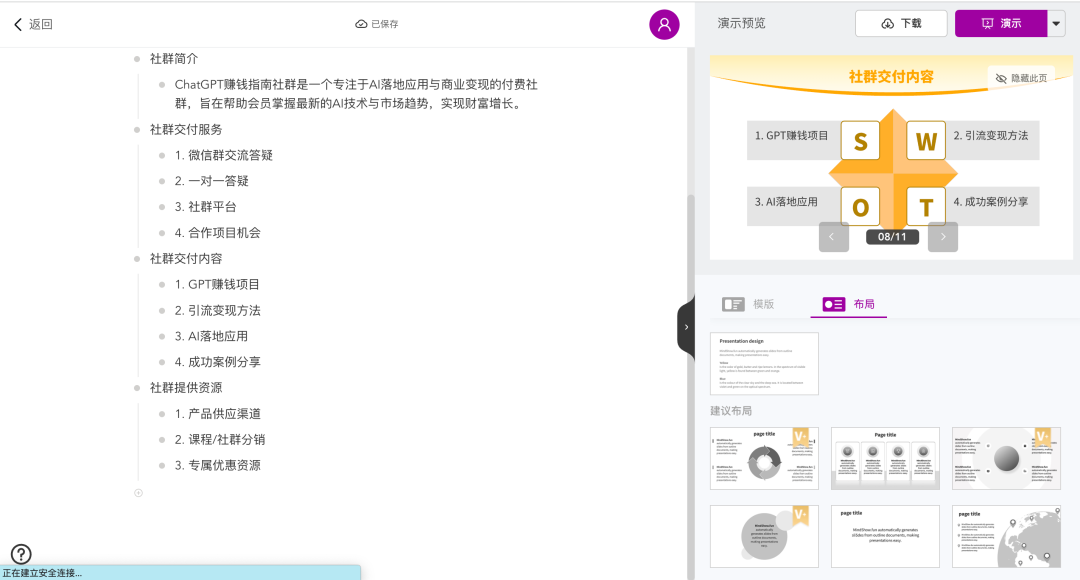Click the 返回 back label
The image size is (1080, 580).
[x=41, y=24]
